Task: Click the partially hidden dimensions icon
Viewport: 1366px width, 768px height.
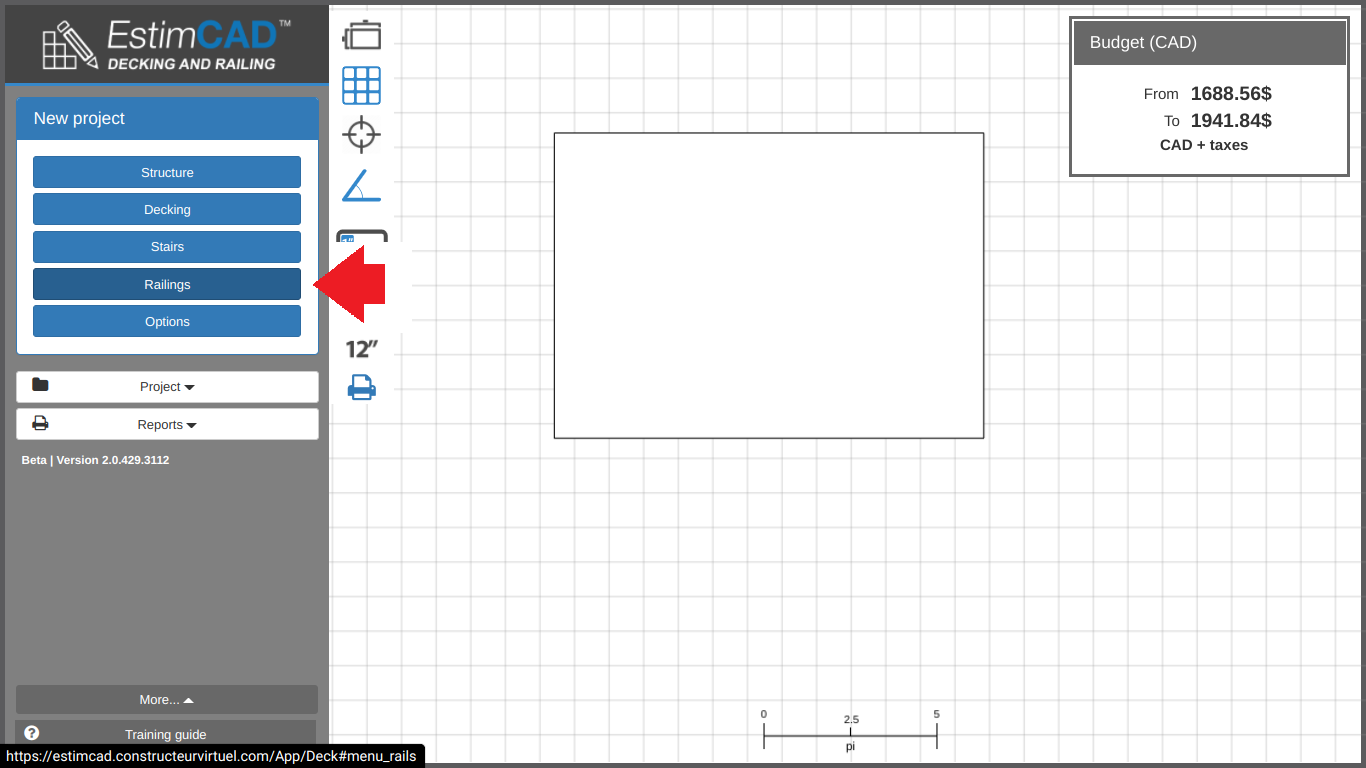Action: [361, 238]
